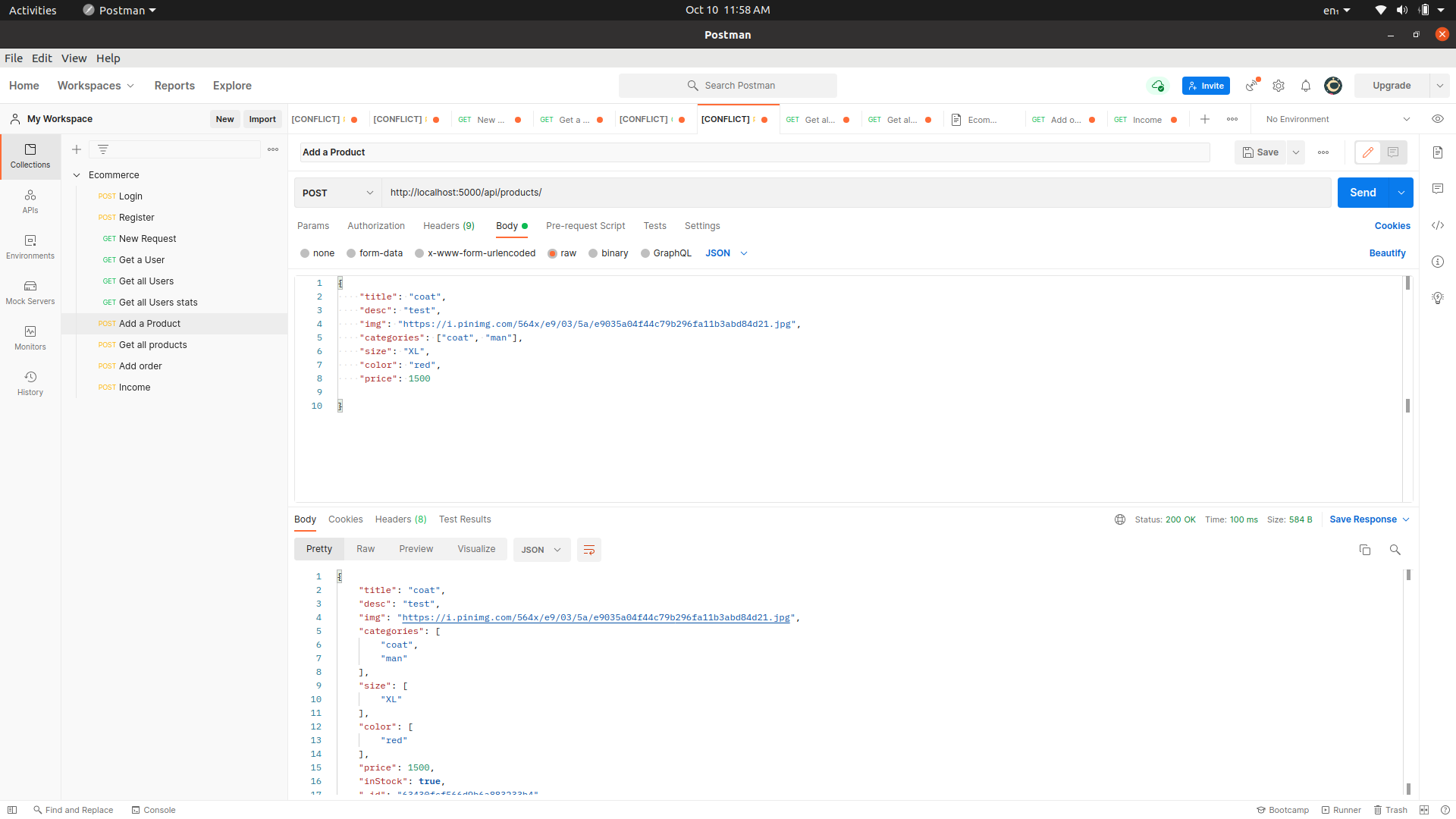The height and width of the screenshot is (819, 1456).
Task: Switch to the Tests tab
Action: point(654,226)
